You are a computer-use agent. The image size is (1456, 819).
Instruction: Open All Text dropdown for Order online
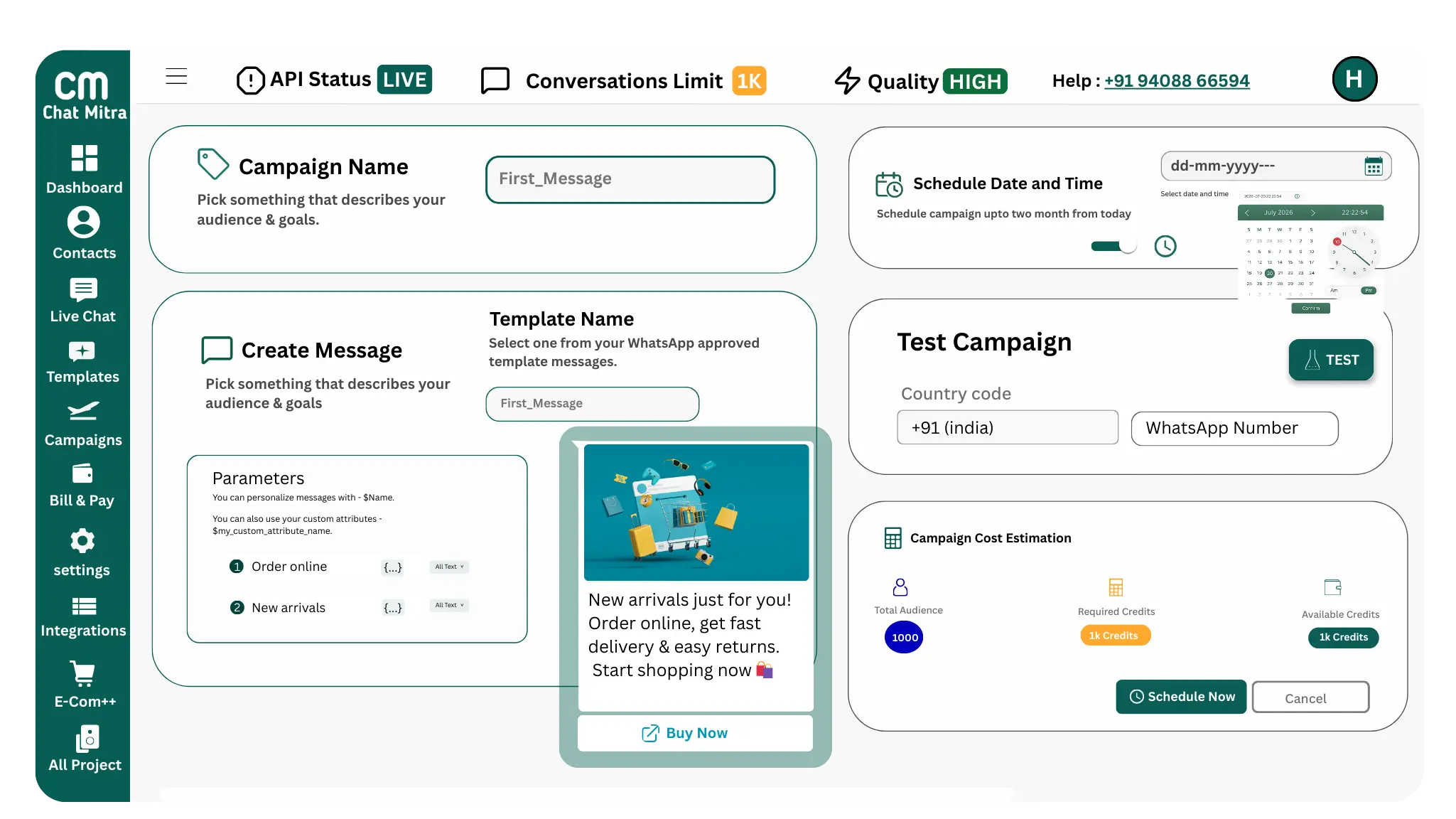point(449,567)
